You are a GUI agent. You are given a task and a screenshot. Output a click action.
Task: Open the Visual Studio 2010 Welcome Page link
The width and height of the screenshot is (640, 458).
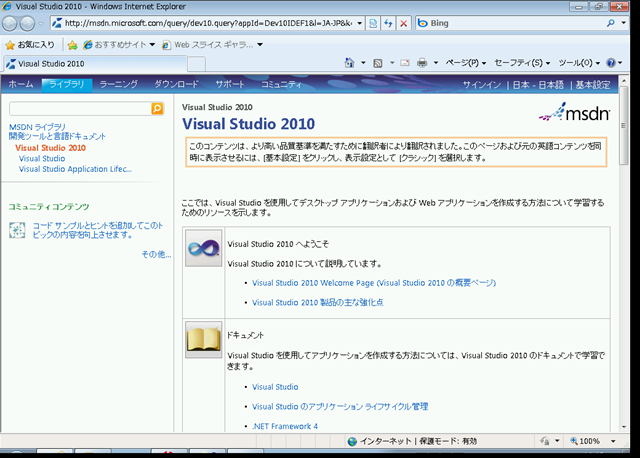(x=373, y=283)
